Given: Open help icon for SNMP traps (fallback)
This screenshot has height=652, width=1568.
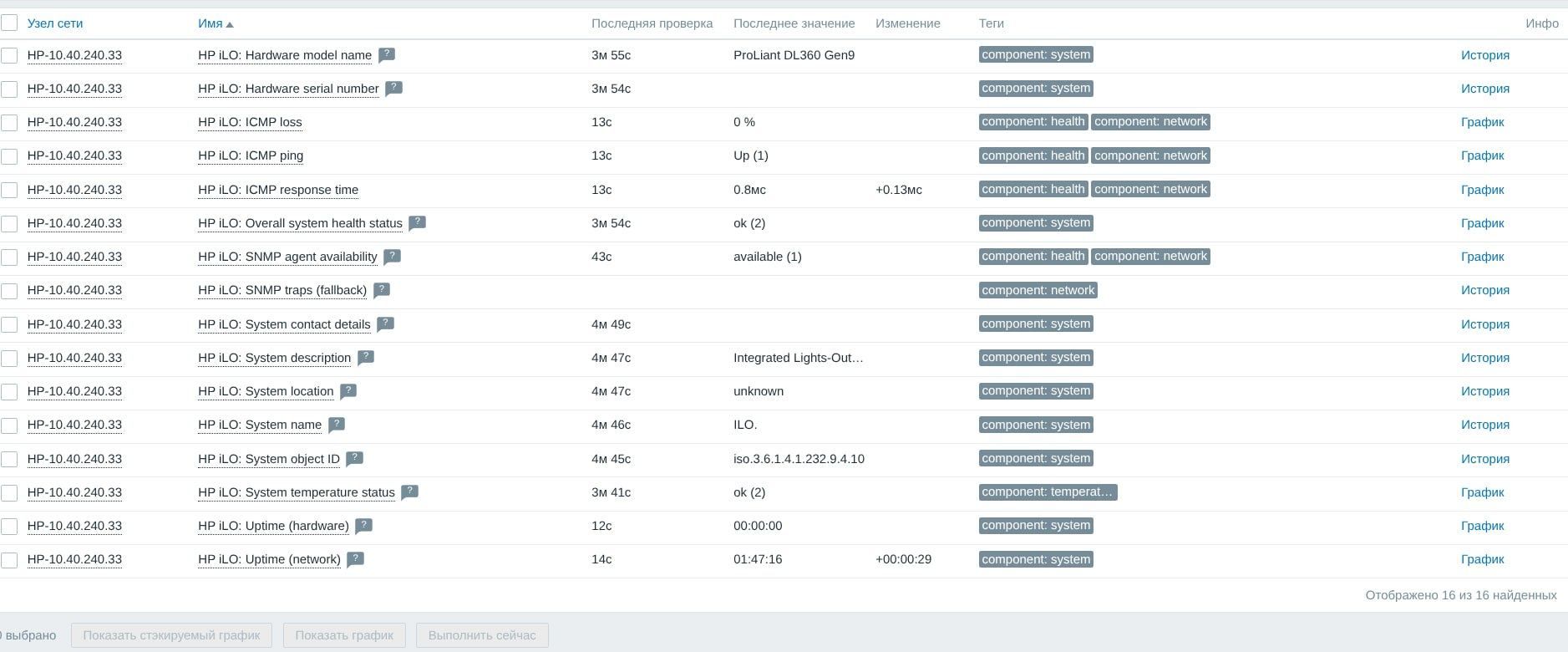Looking at the screenshot, I should 382,290.
